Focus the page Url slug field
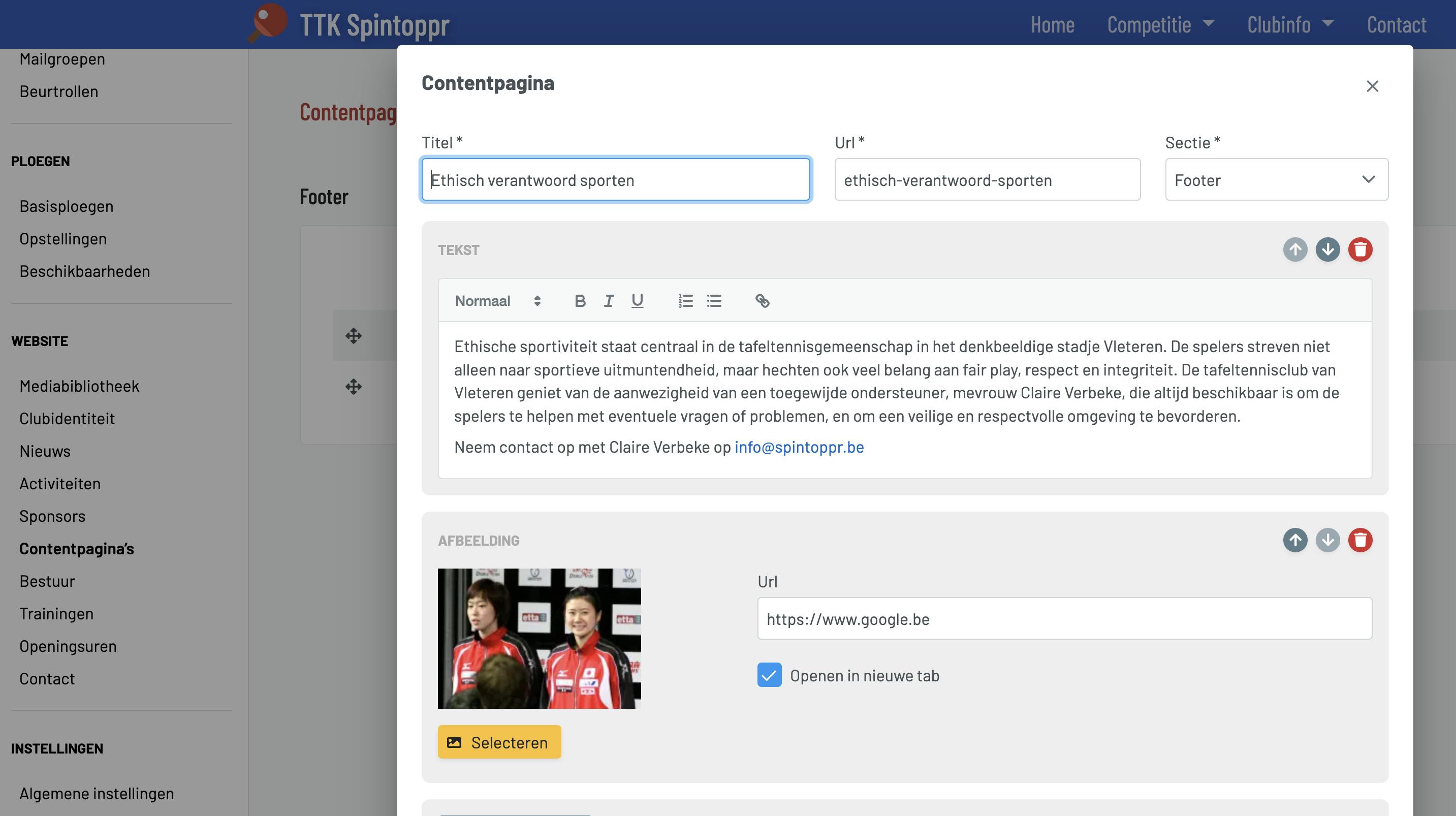1456x816 pixels. (988, 180)
